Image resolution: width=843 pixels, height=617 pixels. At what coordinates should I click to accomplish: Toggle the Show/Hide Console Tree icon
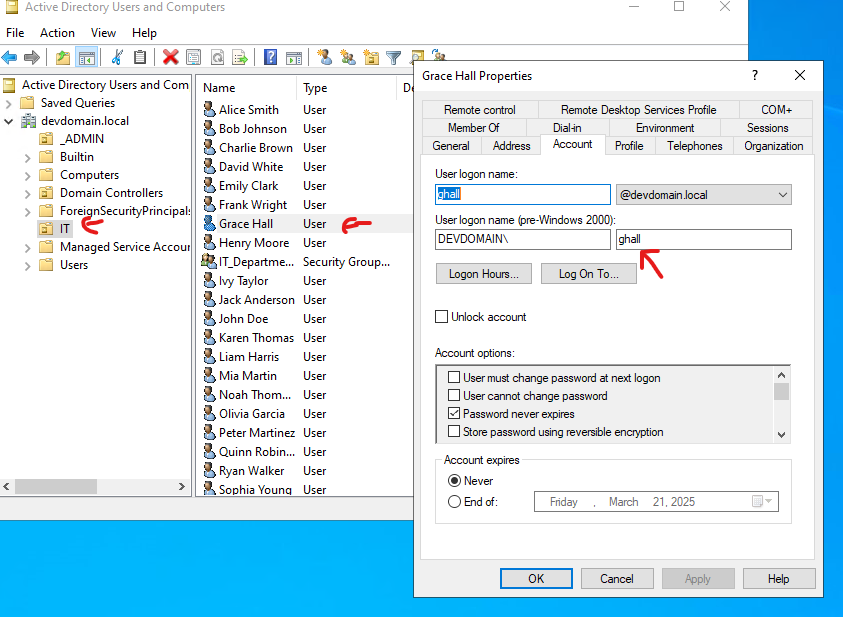tap(87, 57)
